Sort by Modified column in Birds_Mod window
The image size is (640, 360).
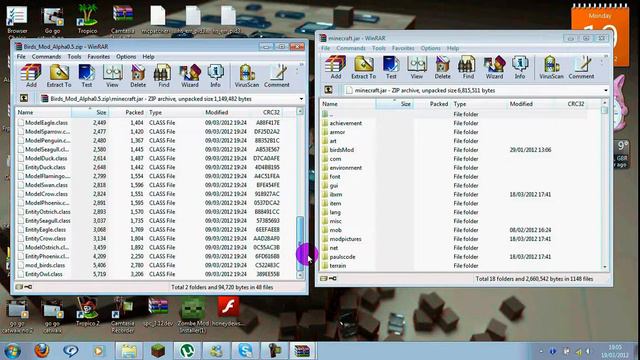225,112
